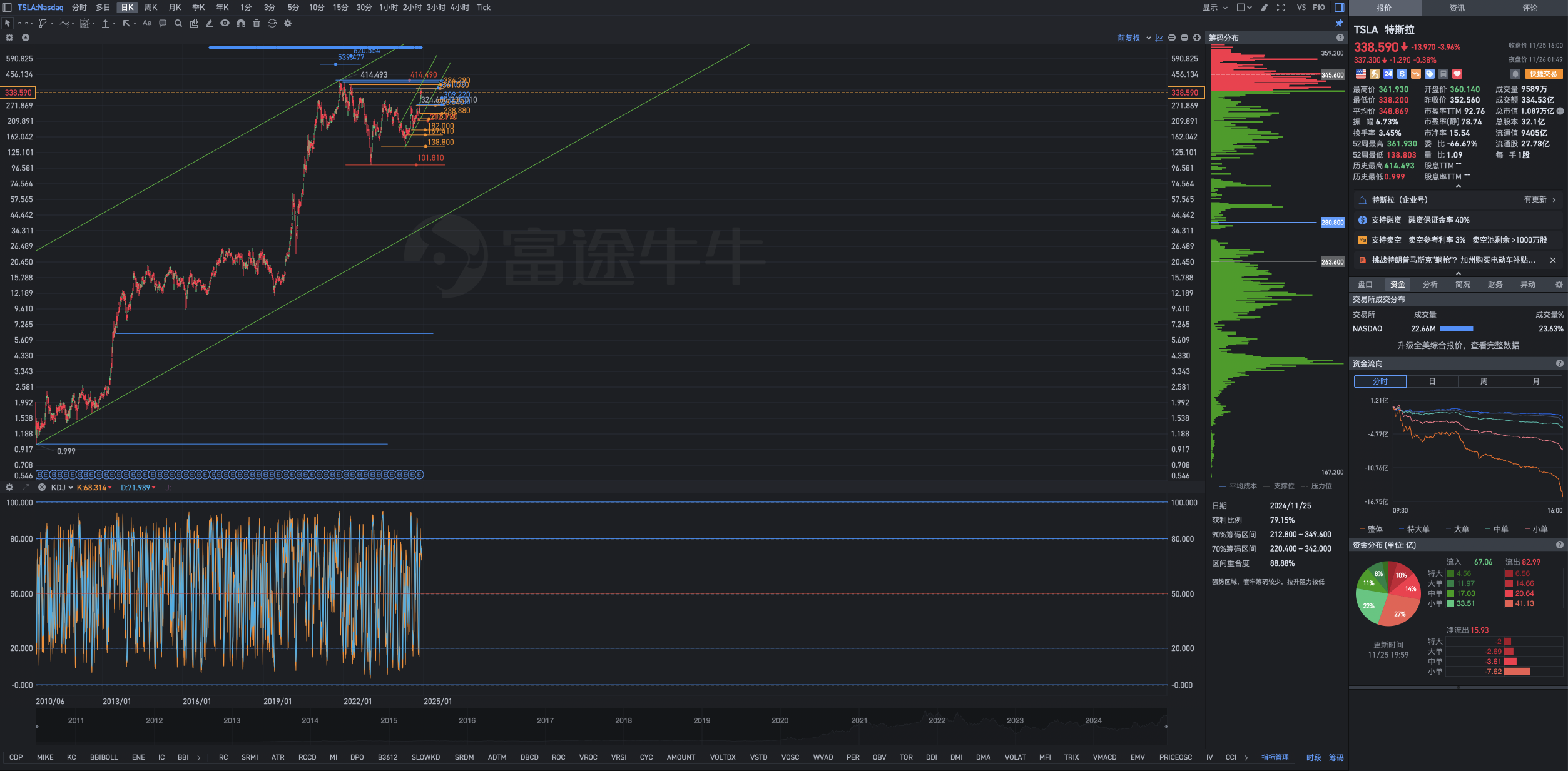Toggle the left sidebar panel icon

click(x=7, y=8)
